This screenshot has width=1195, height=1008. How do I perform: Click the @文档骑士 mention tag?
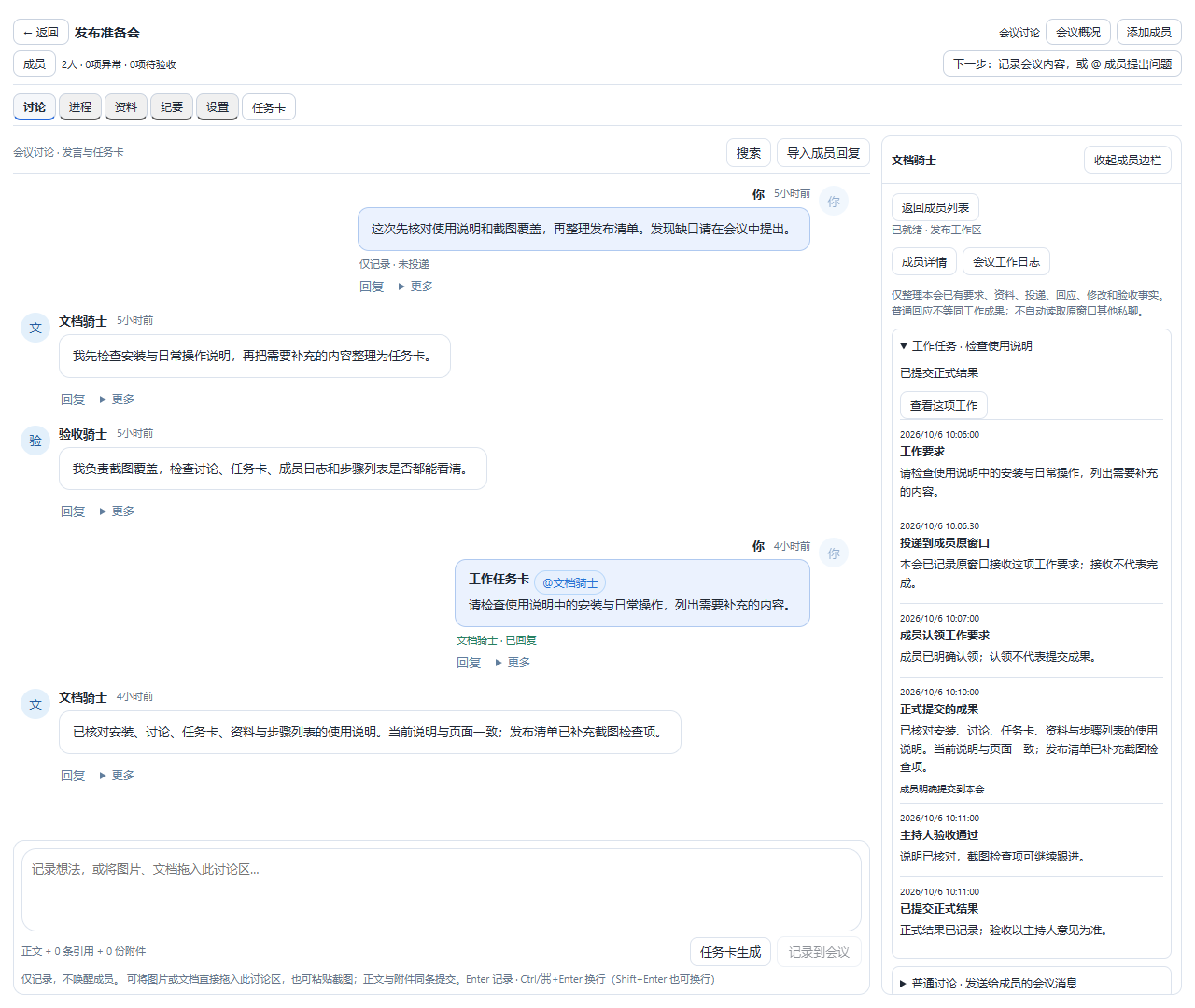coord(570,582)
